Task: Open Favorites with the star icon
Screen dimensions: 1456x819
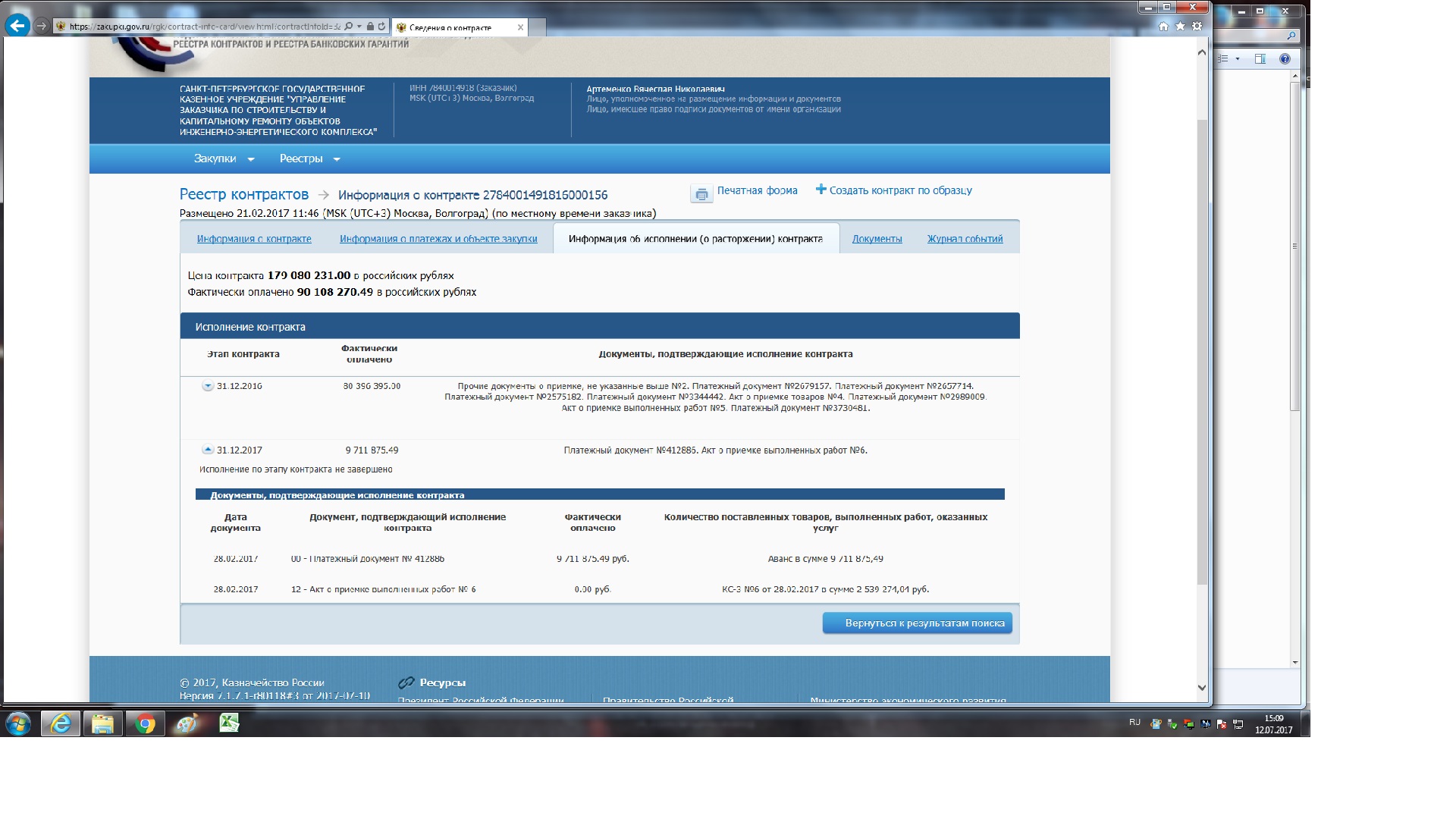Action: (1180, 27)
